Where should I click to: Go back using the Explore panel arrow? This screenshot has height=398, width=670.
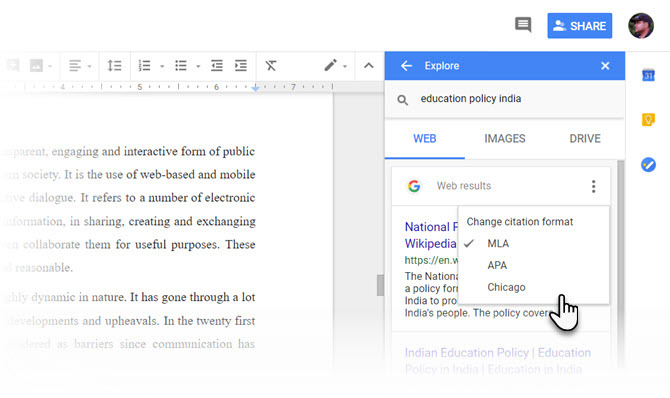(x=406, y=66)
